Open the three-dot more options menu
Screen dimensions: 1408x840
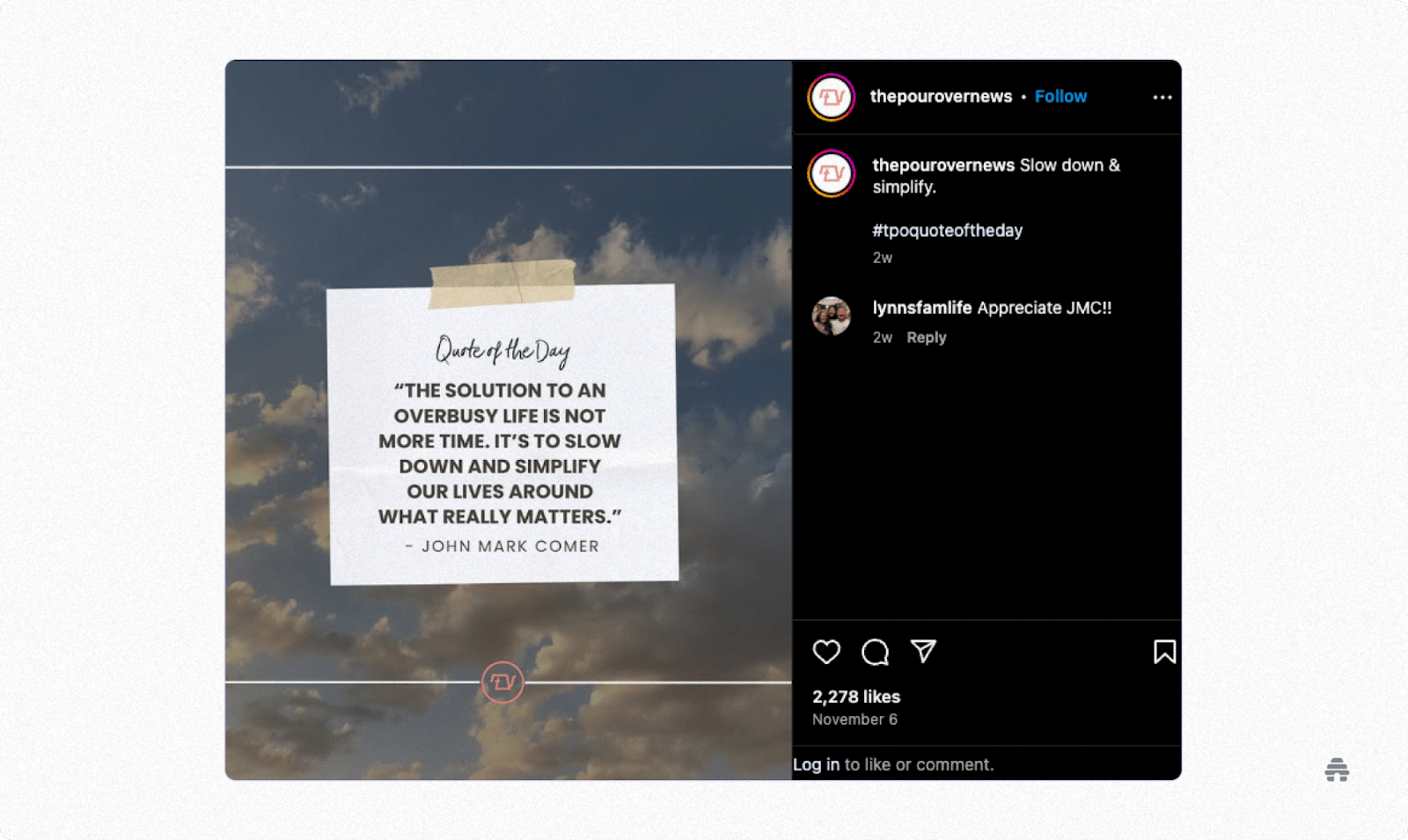click(x=1162, y=98)
